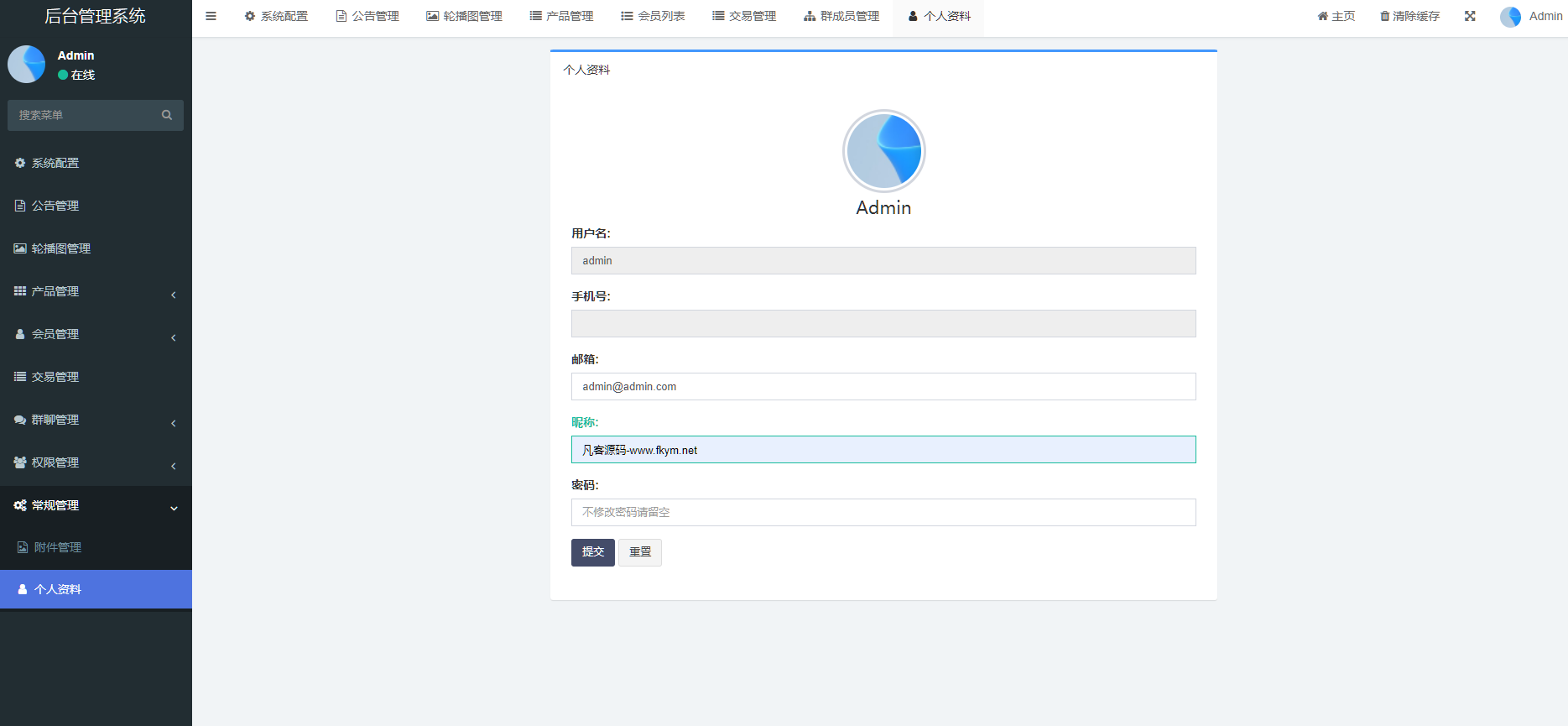1568x726 pixels.
Task: Click the fullscreen expand icon in header
Action: pyautogui.click(x=1470, y=16)
